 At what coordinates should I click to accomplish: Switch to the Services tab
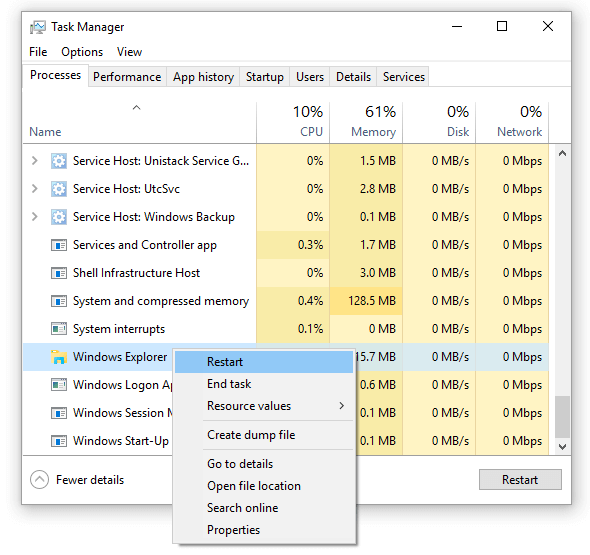404,77
